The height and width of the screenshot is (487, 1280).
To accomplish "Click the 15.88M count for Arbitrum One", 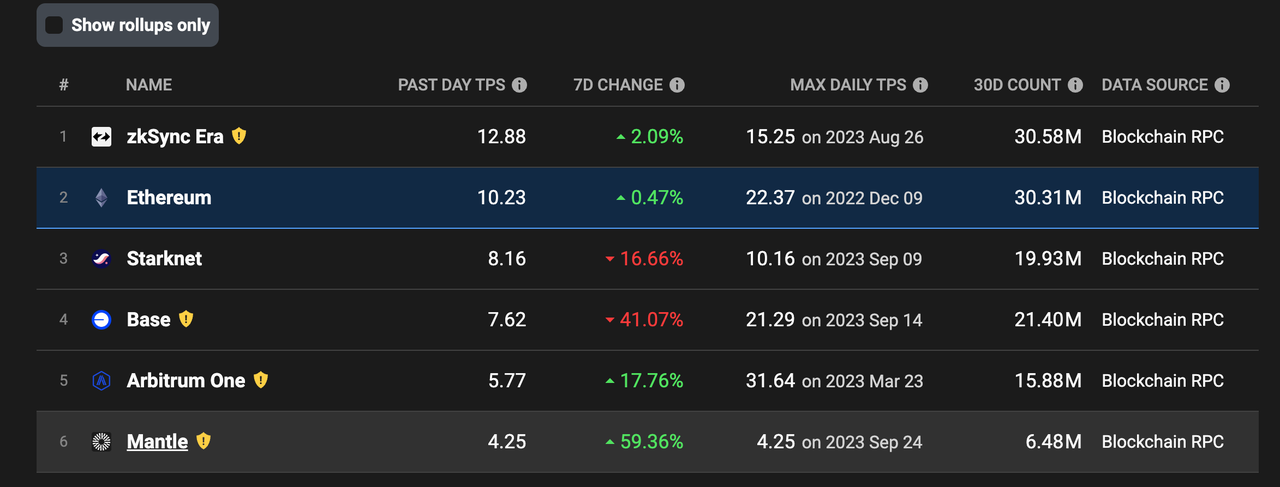I will point(1048,381).
